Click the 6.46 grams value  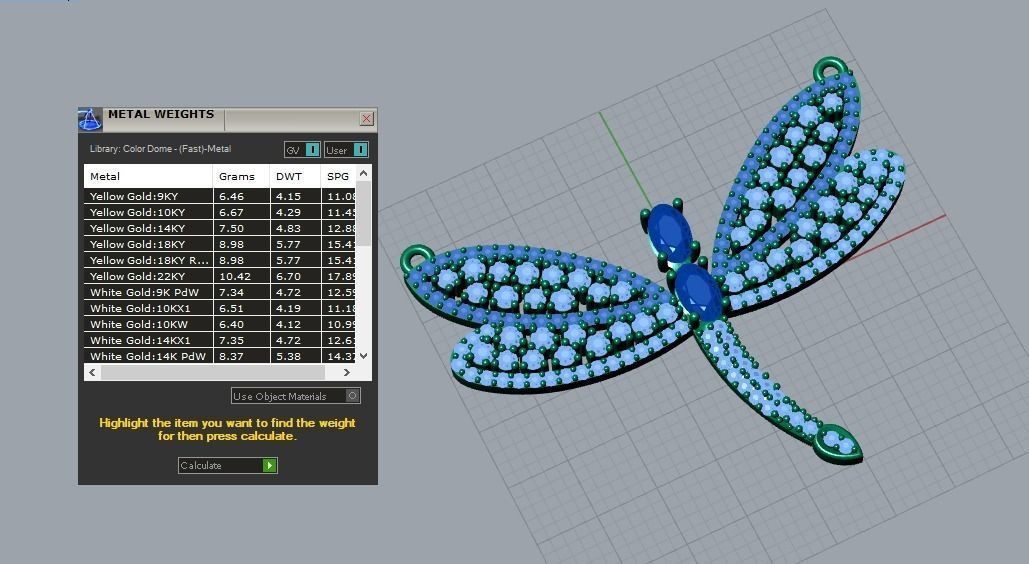(231, 196)
